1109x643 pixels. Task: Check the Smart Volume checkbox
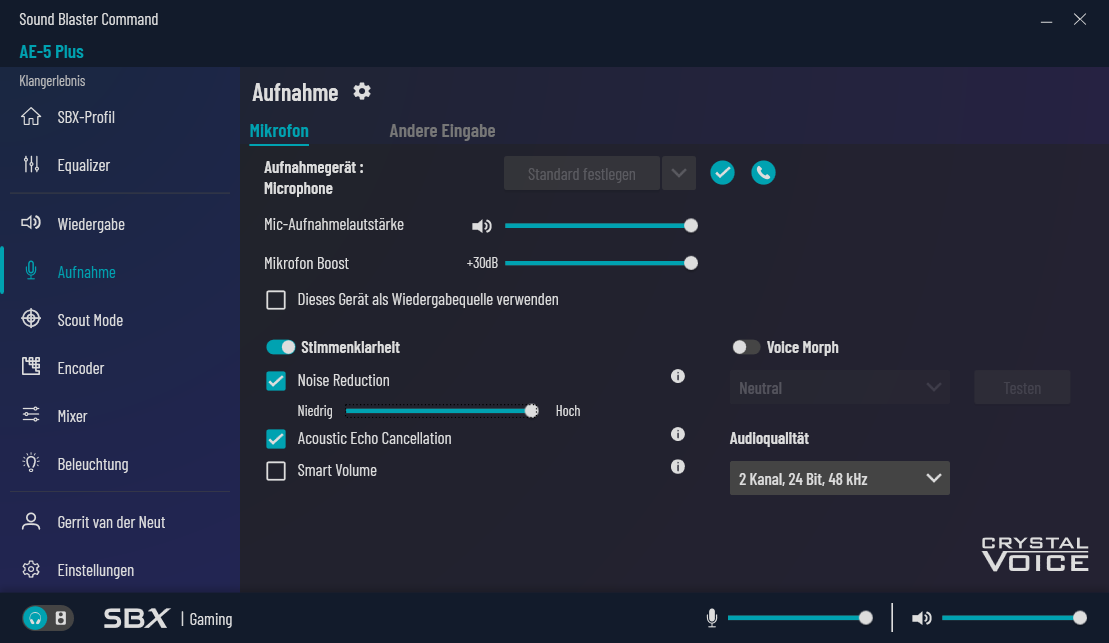pos(276,471)
